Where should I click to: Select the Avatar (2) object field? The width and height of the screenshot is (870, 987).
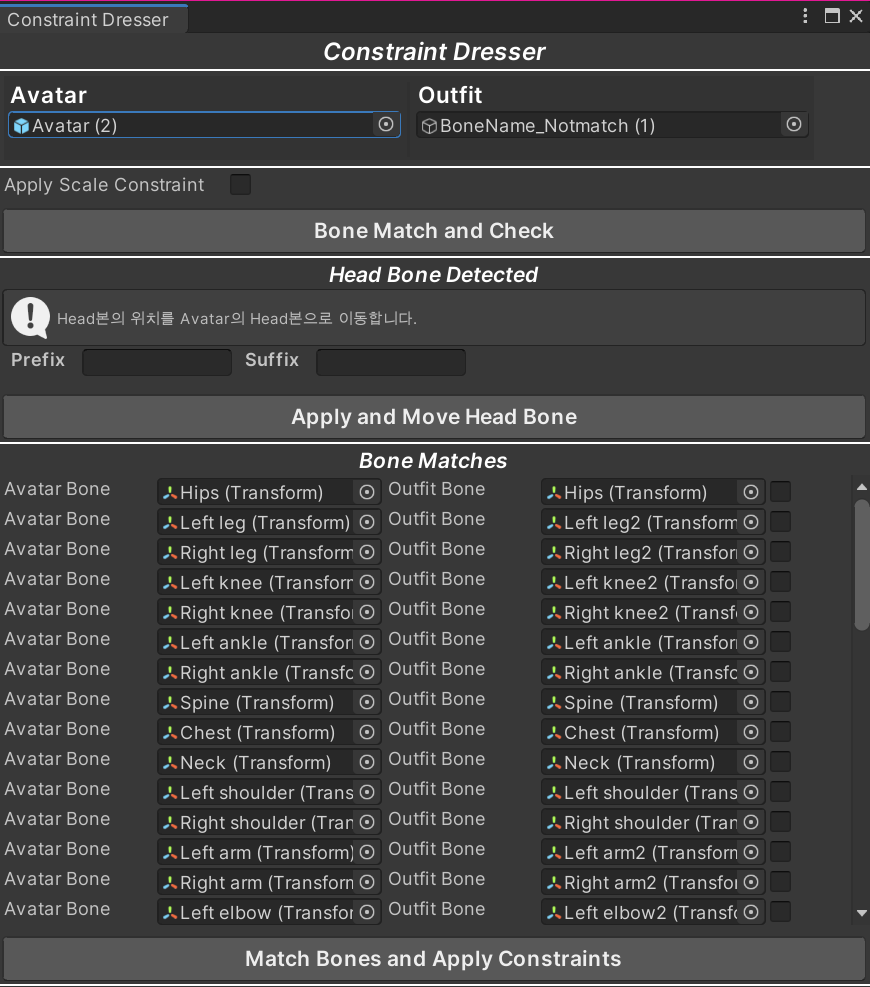click(205, 125)
